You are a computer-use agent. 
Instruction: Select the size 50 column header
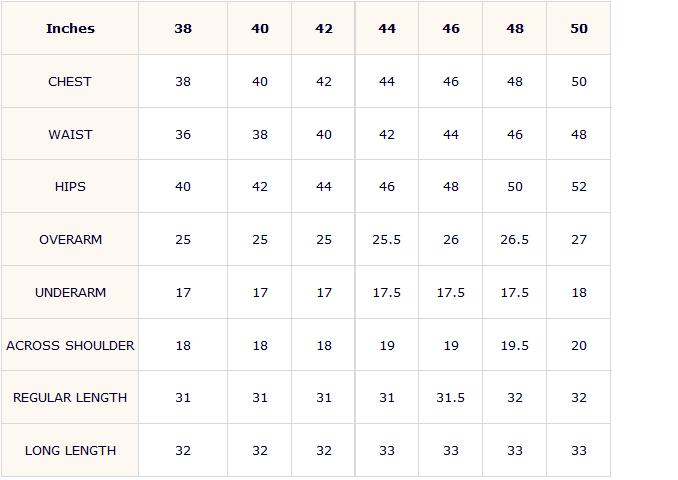pos(579,29)
